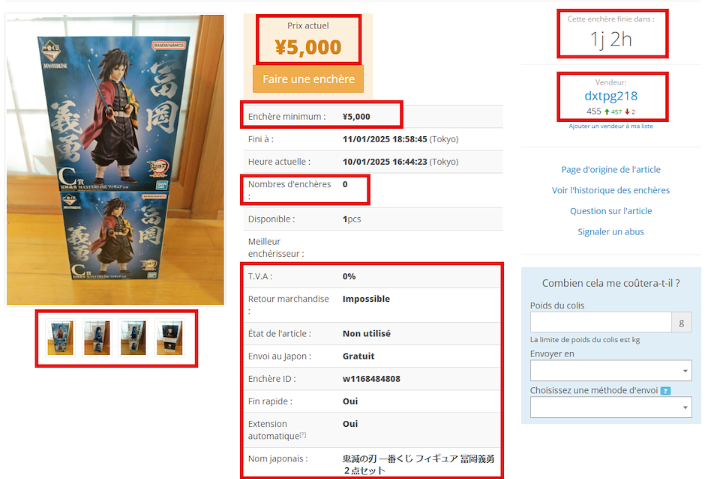Click the seller rating number 455
The image size is (708, 479).
click(x=594, y=111)
